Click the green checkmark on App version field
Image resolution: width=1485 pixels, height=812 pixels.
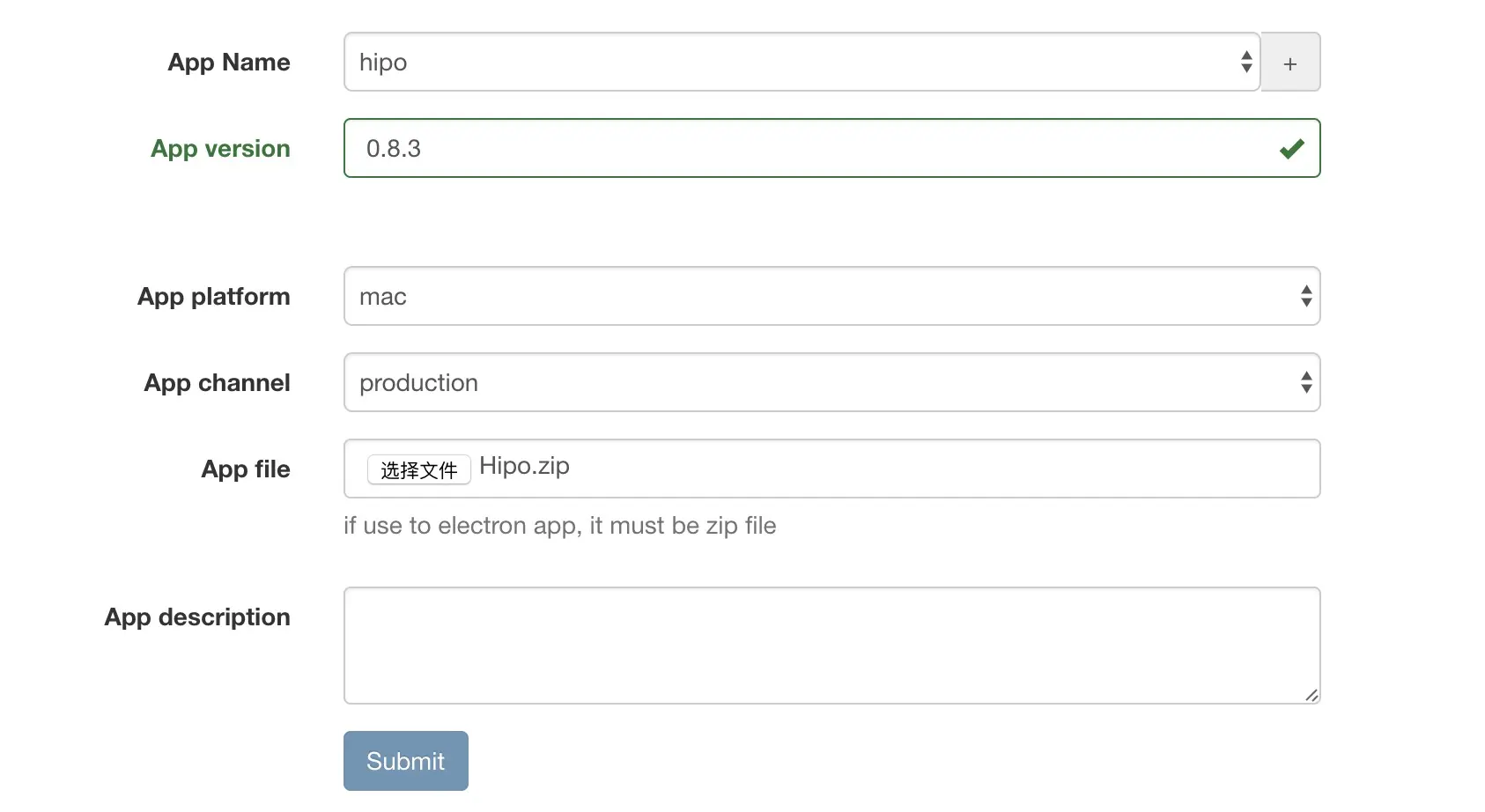coord(1292,148)
